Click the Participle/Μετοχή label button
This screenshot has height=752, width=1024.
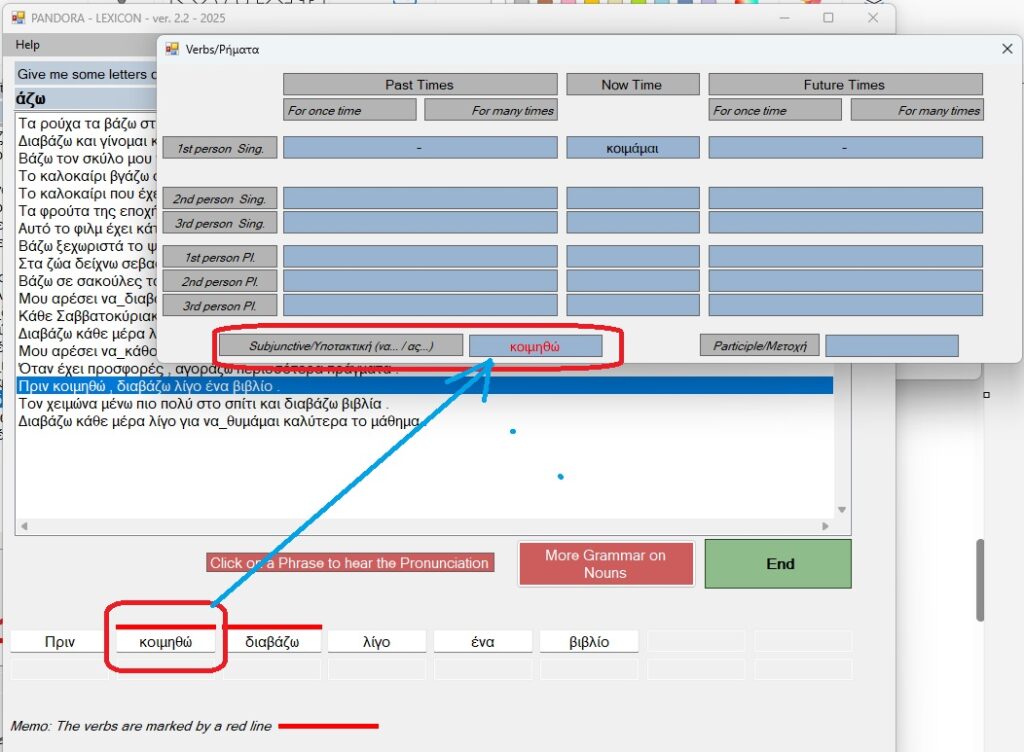click(760, 346)
